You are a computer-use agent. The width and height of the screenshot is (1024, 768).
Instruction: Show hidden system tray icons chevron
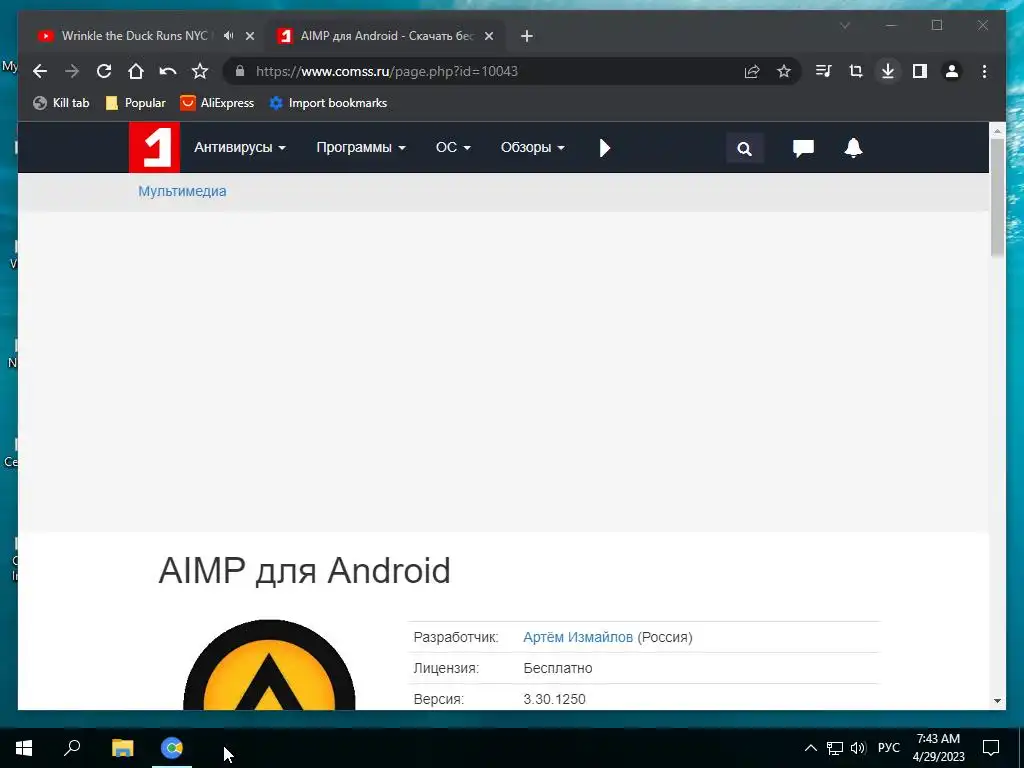810,748
